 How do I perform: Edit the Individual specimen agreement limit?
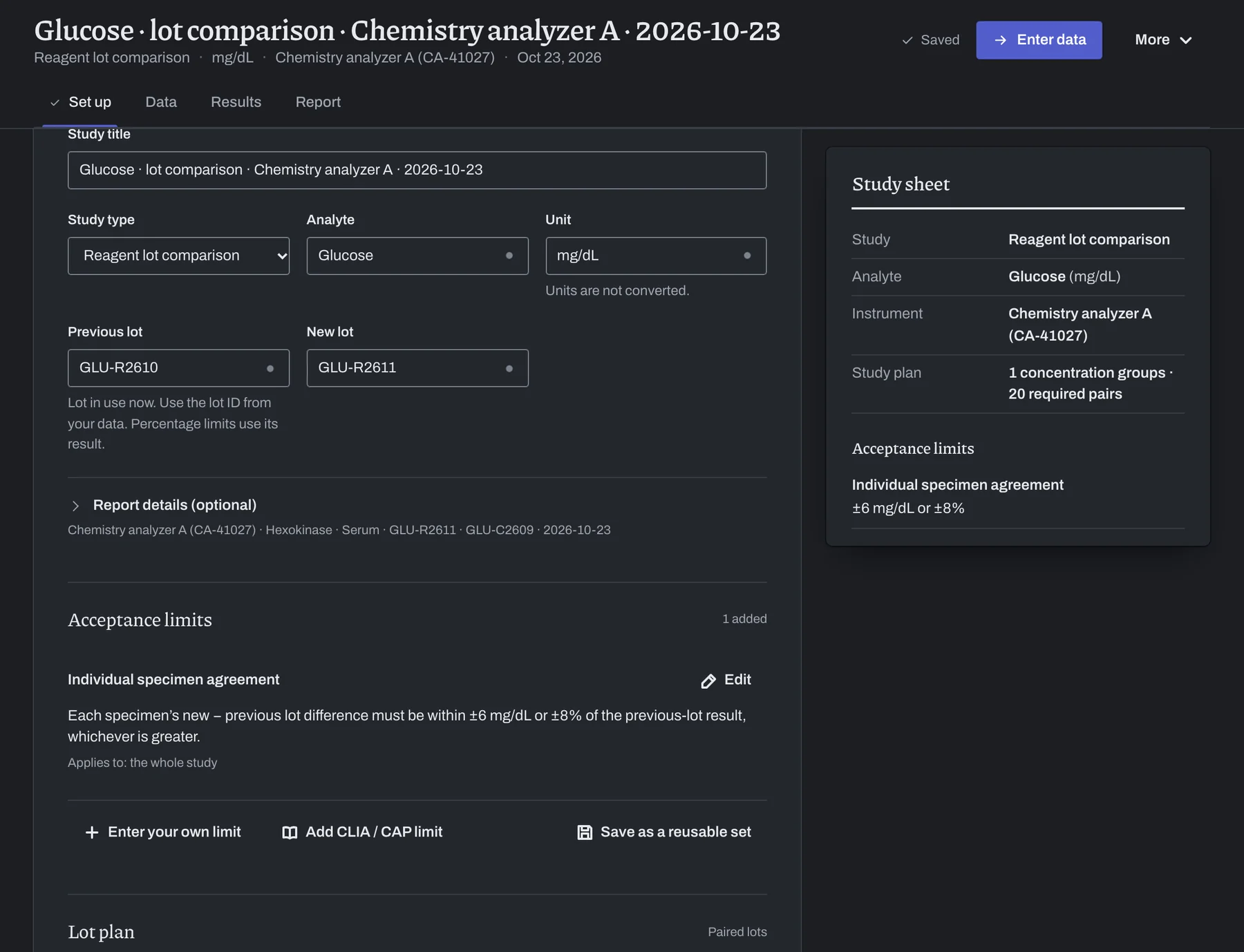(x=726, y=680)
